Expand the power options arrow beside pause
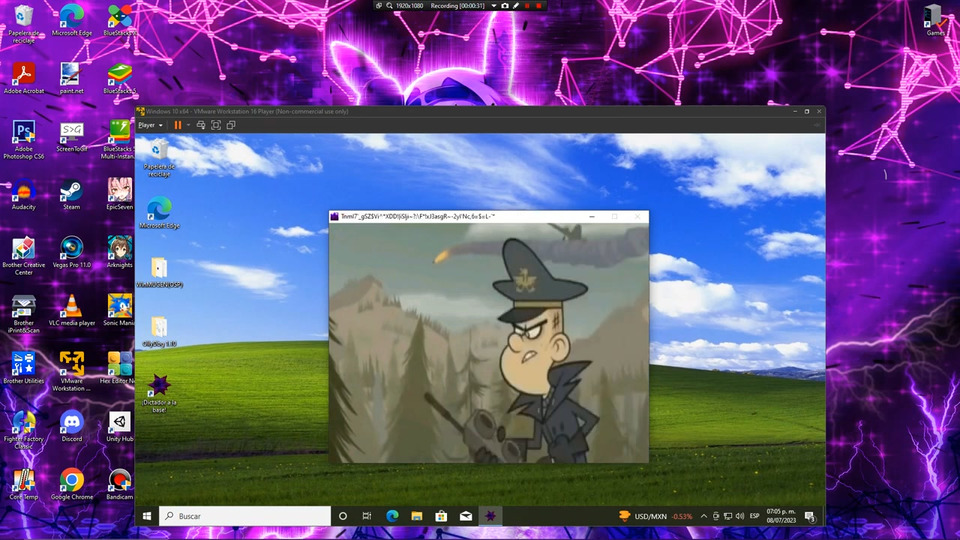Screen dimensions: 960x540 (x=188, y=125)
